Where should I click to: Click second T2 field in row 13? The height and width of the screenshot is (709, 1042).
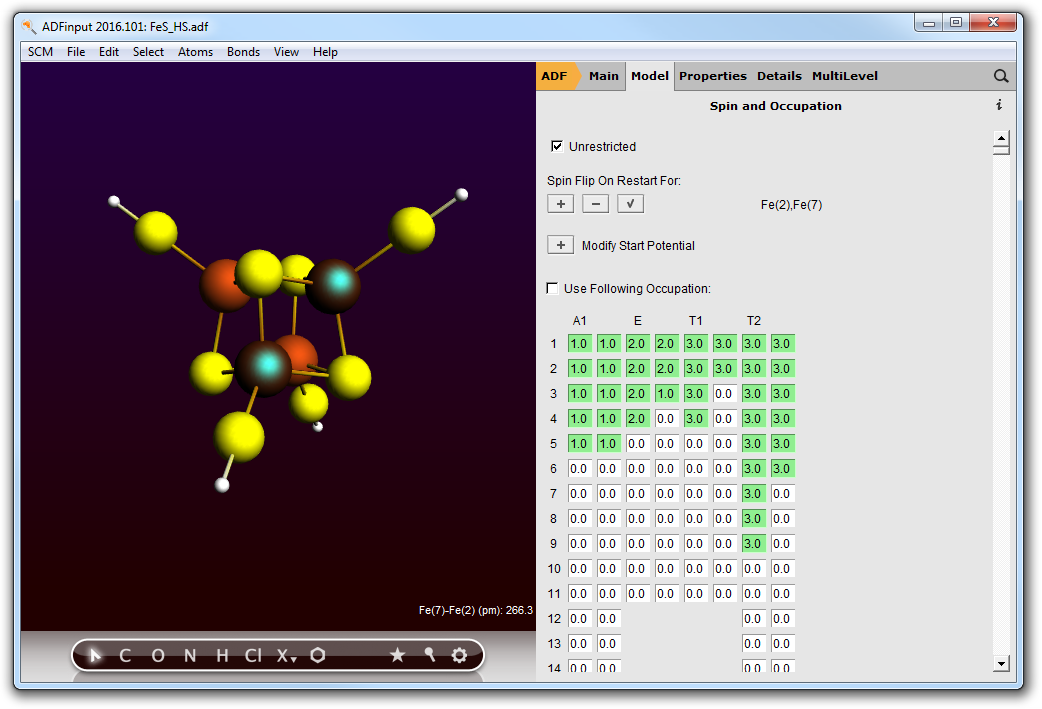coord(783,643)
